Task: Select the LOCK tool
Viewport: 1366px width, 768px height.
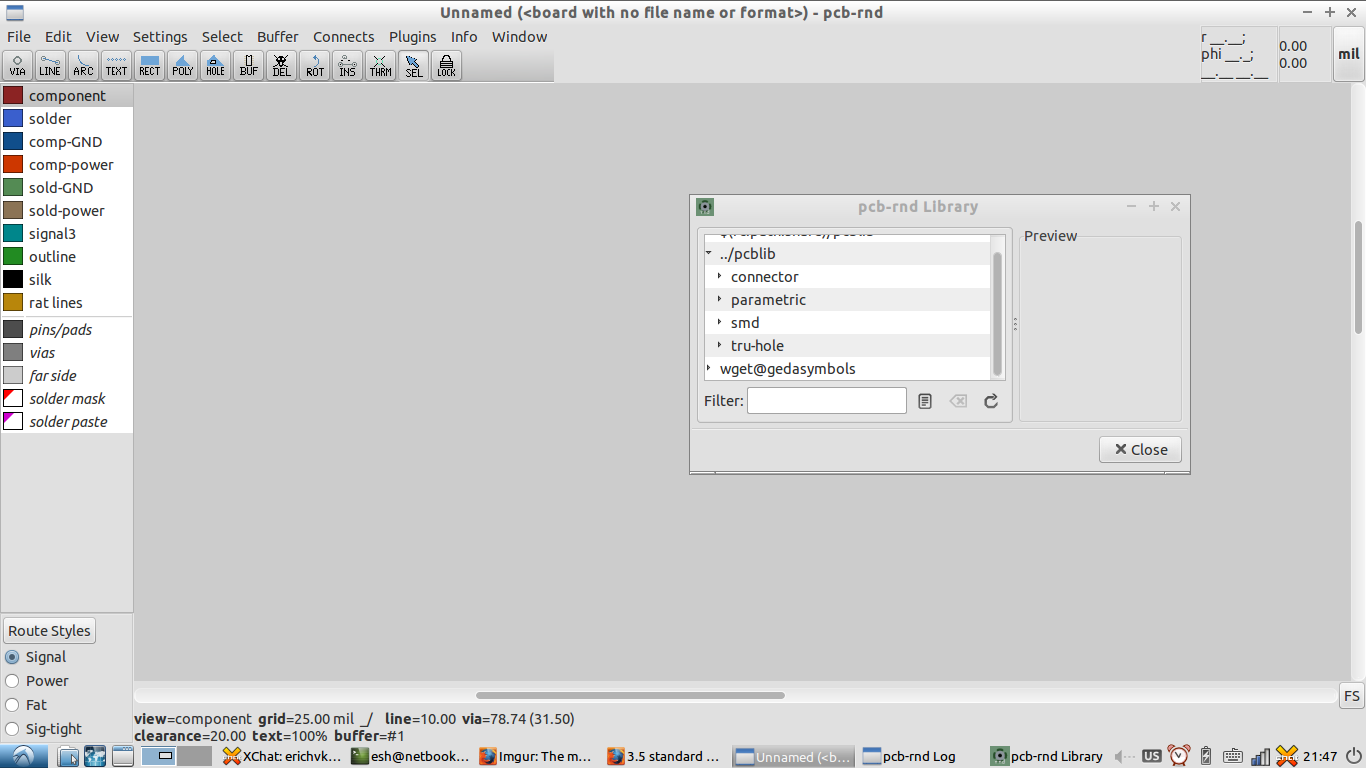Action: [x=446, y=66]
